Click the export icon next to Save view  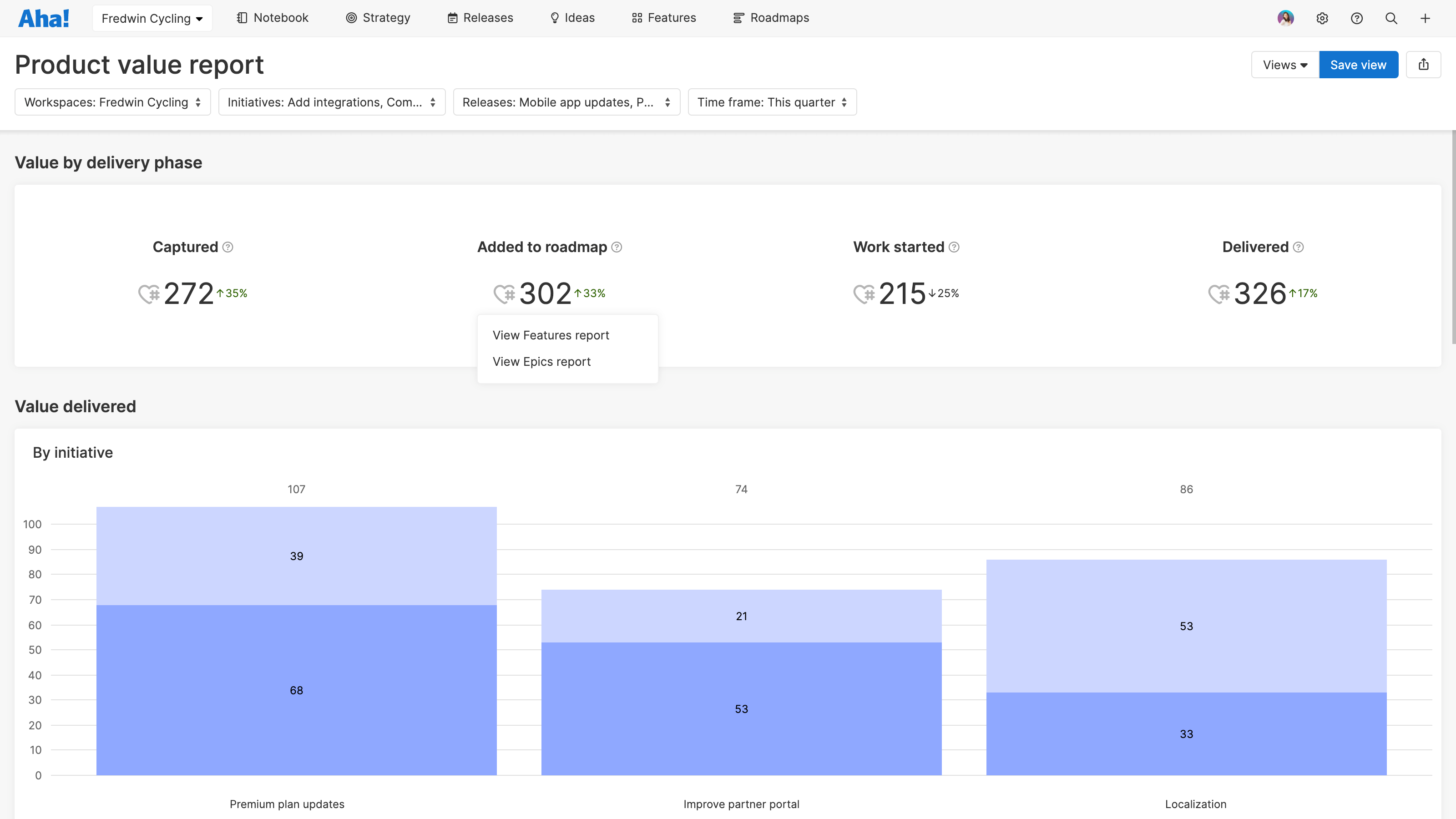1424,64
